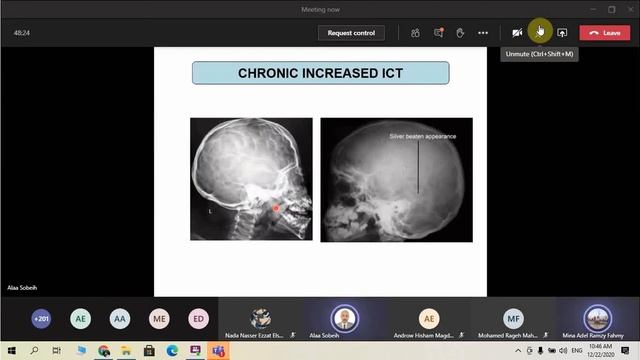The height and width of the screenshot is (360, 640).
Task: Open Task View on the taskbar
Action: [57, 351]
